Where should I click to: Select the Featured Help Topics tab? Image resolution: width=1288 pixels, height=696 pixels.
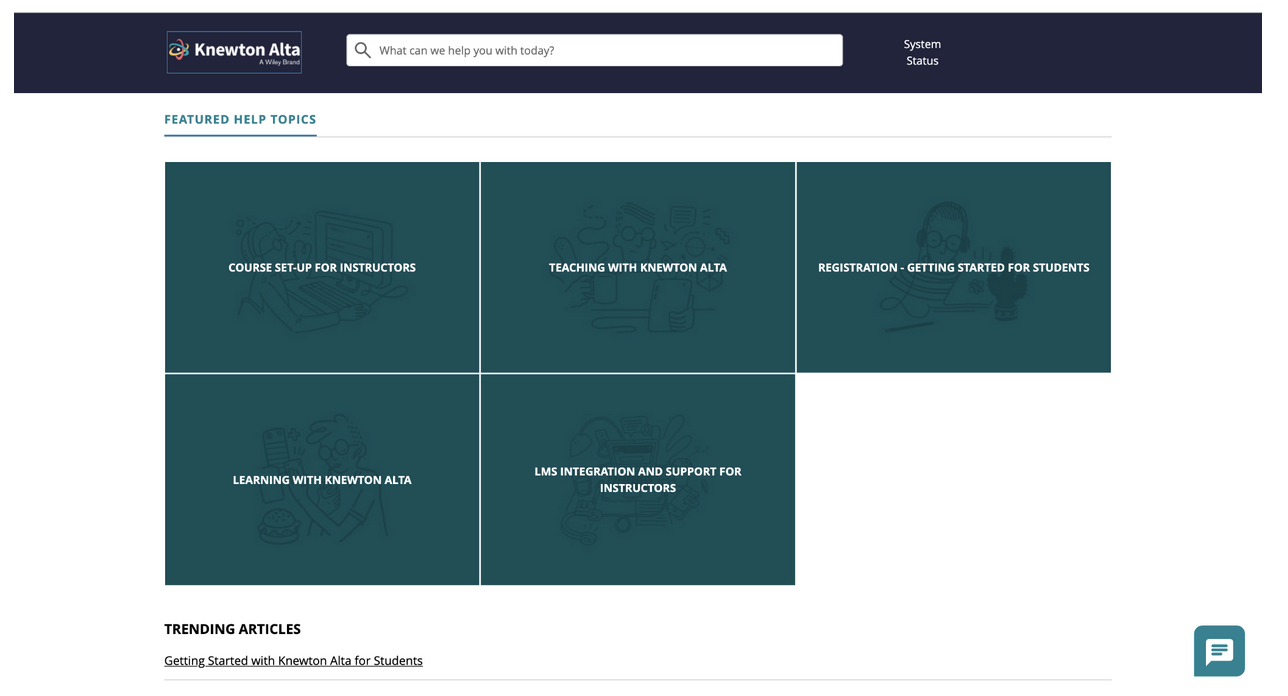pyautogui.click(x=240, y=120)
